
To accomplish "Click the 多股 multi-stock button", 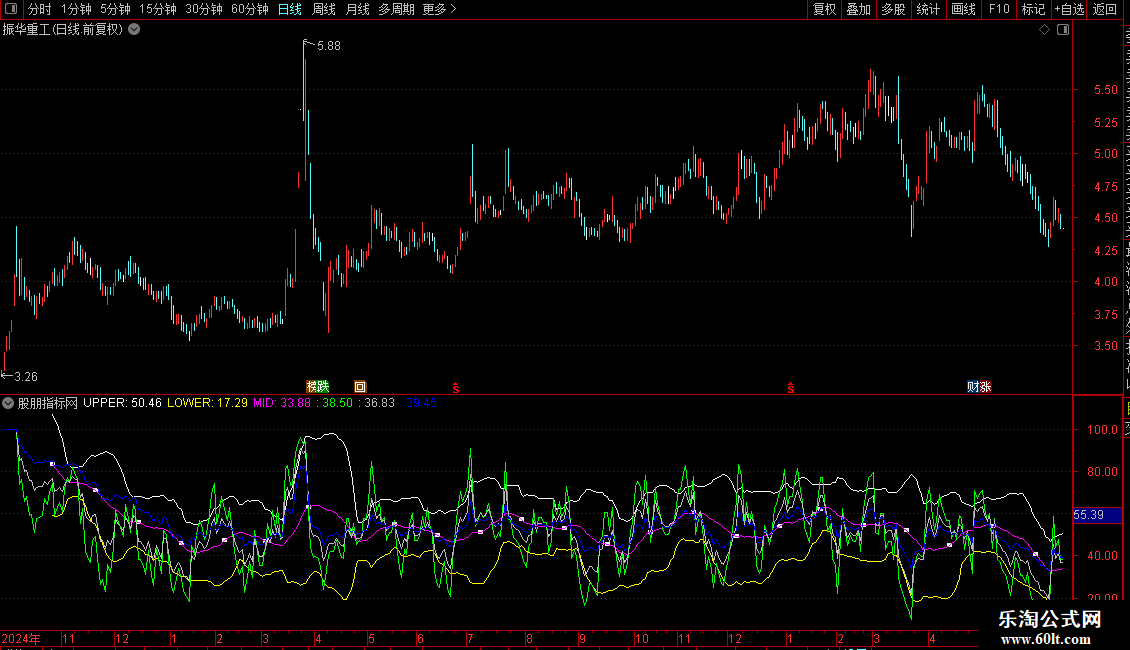I will click(893, 9).
